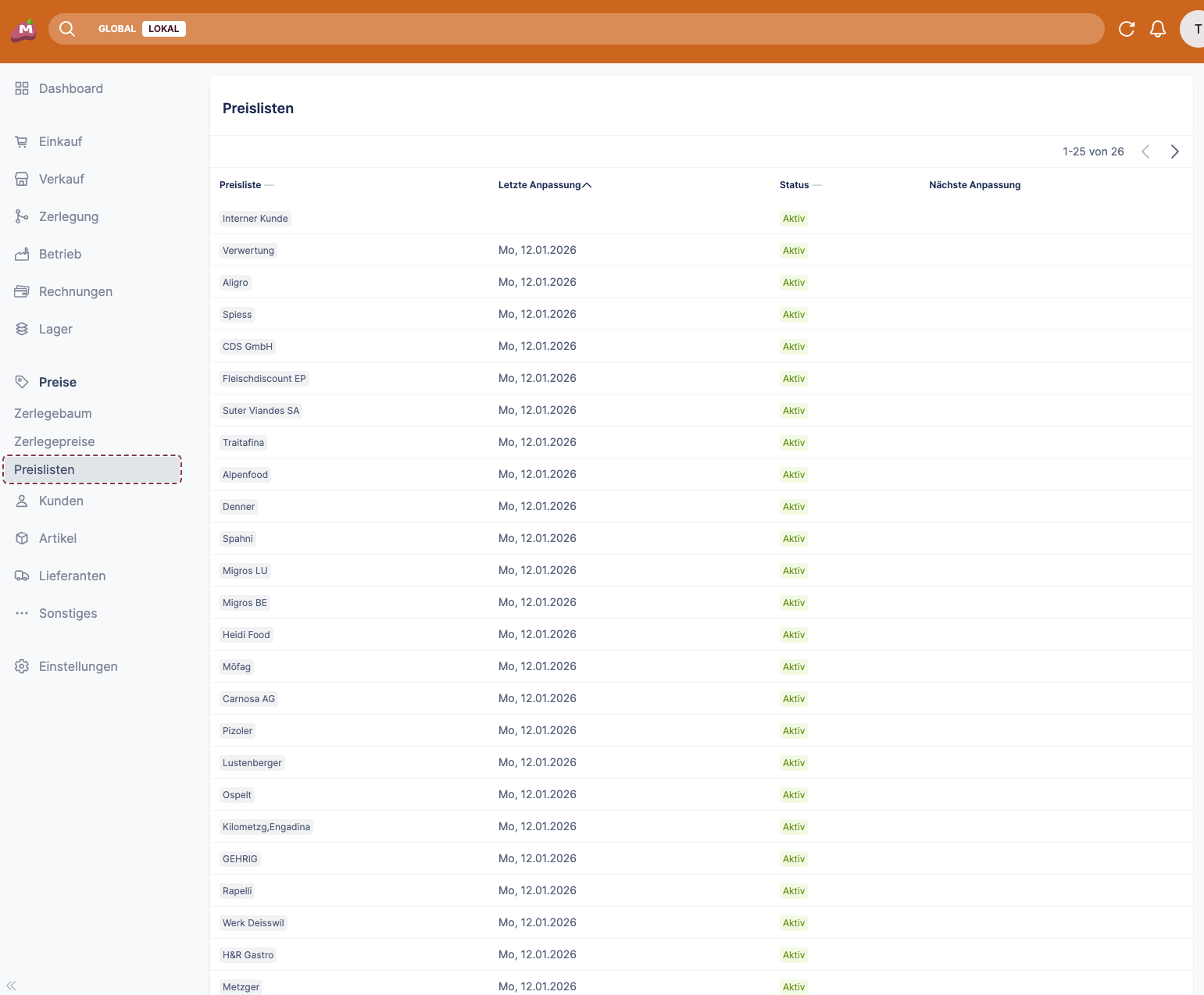Click the search magnifier icon
The image size is (1204, 995).
click(x=67, y=29)
